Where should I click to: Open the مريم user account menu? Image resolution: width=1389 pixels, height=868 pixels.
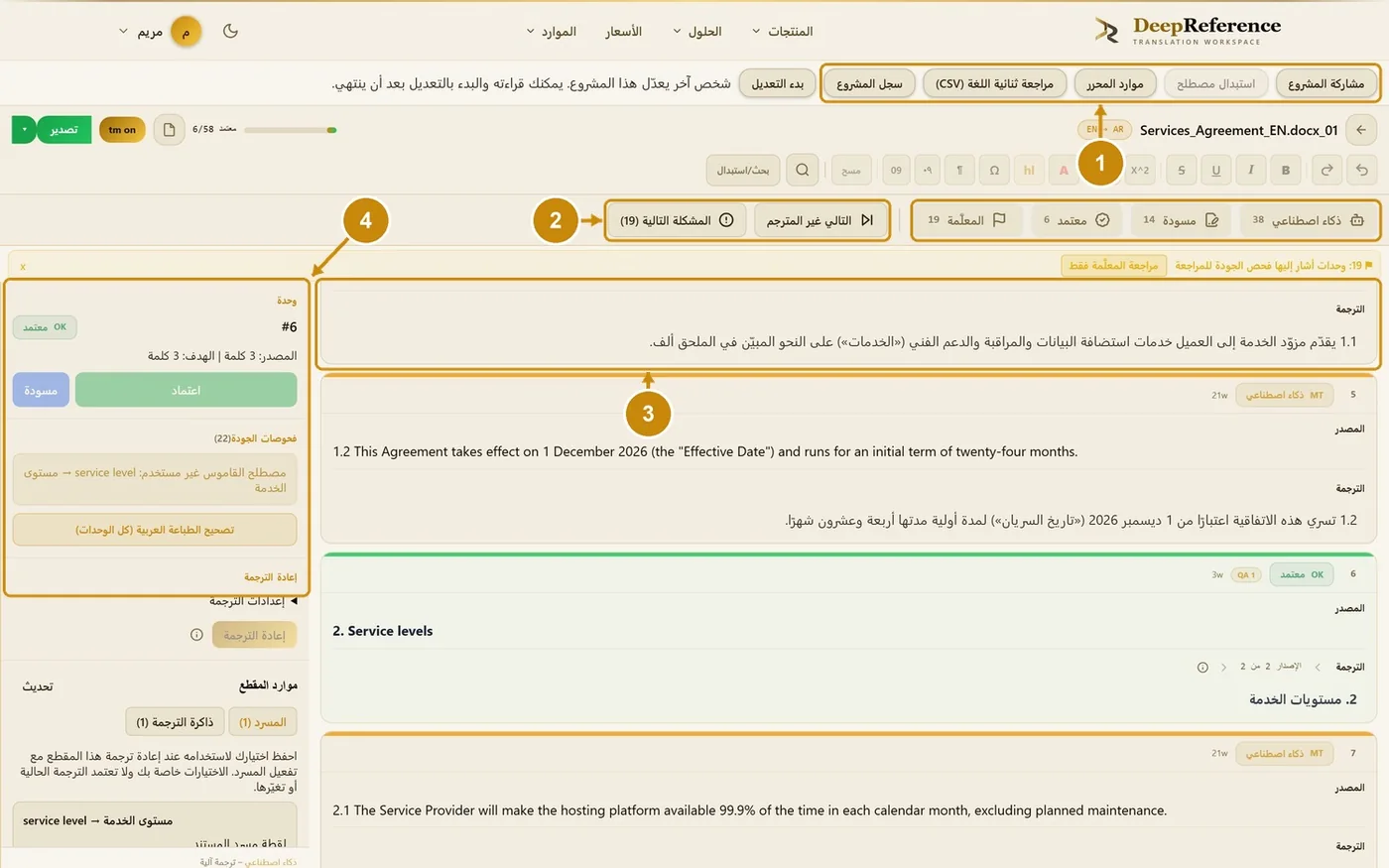[x=160, y=32]
